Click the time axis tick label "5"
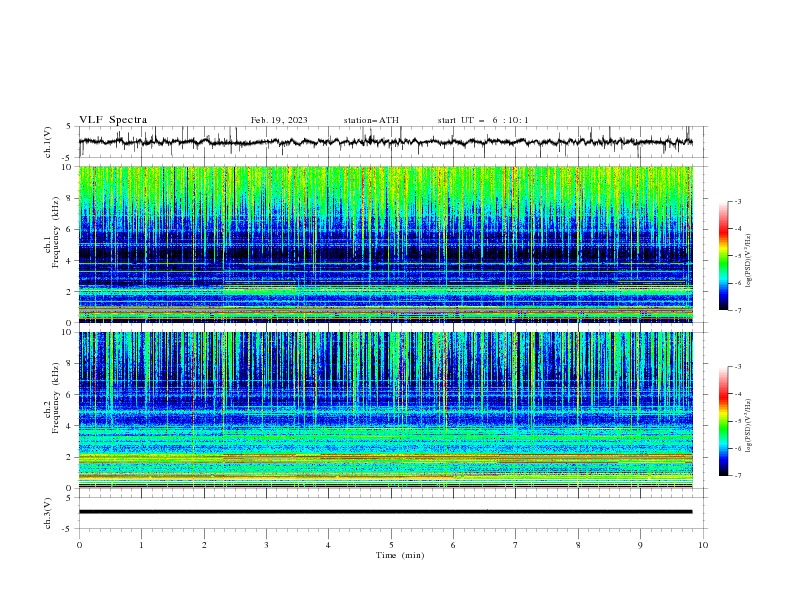 [x=391, y=545]
